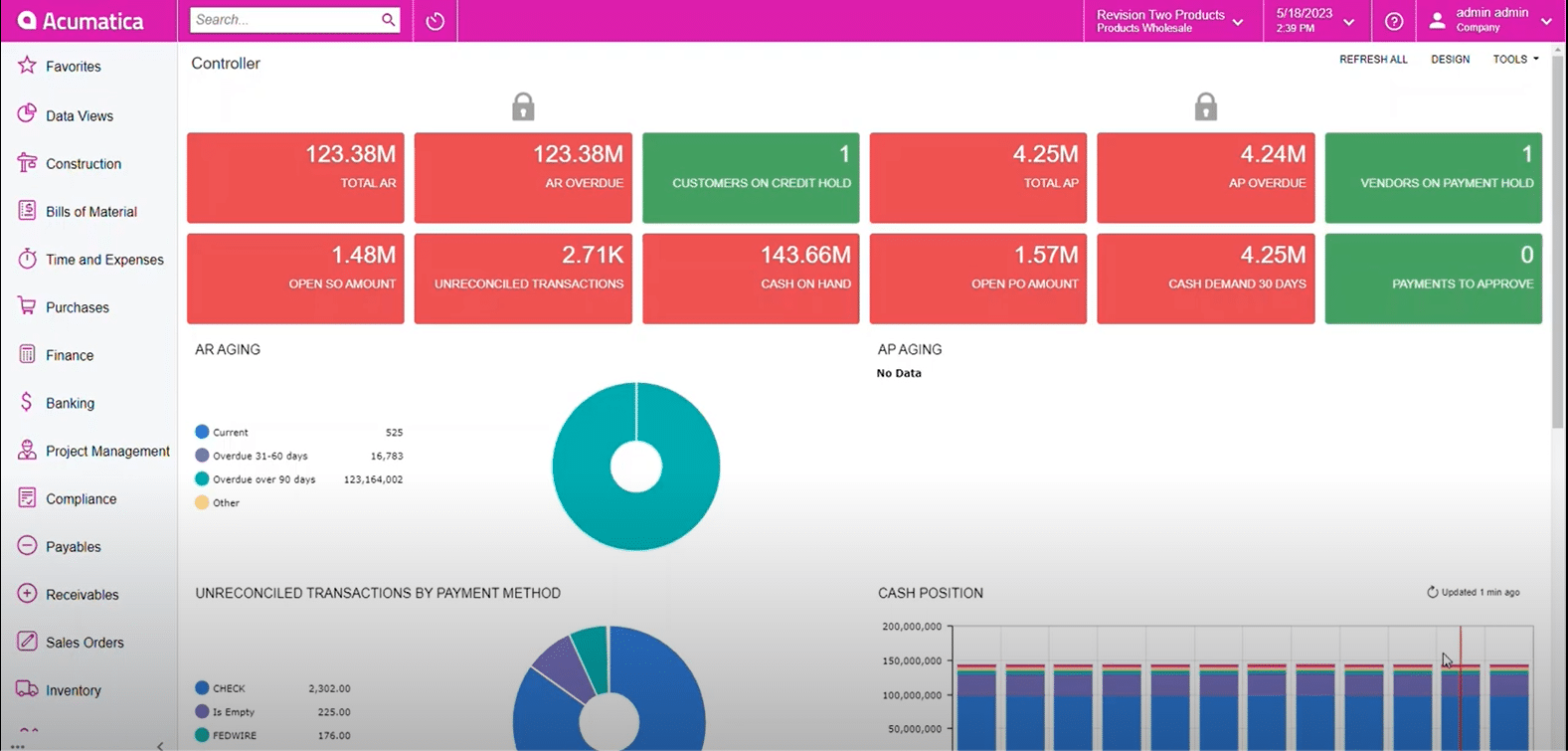Toggle CHECK legend entry in payment chart
The height and width of the screenshot is (751, 1568).
228,688
